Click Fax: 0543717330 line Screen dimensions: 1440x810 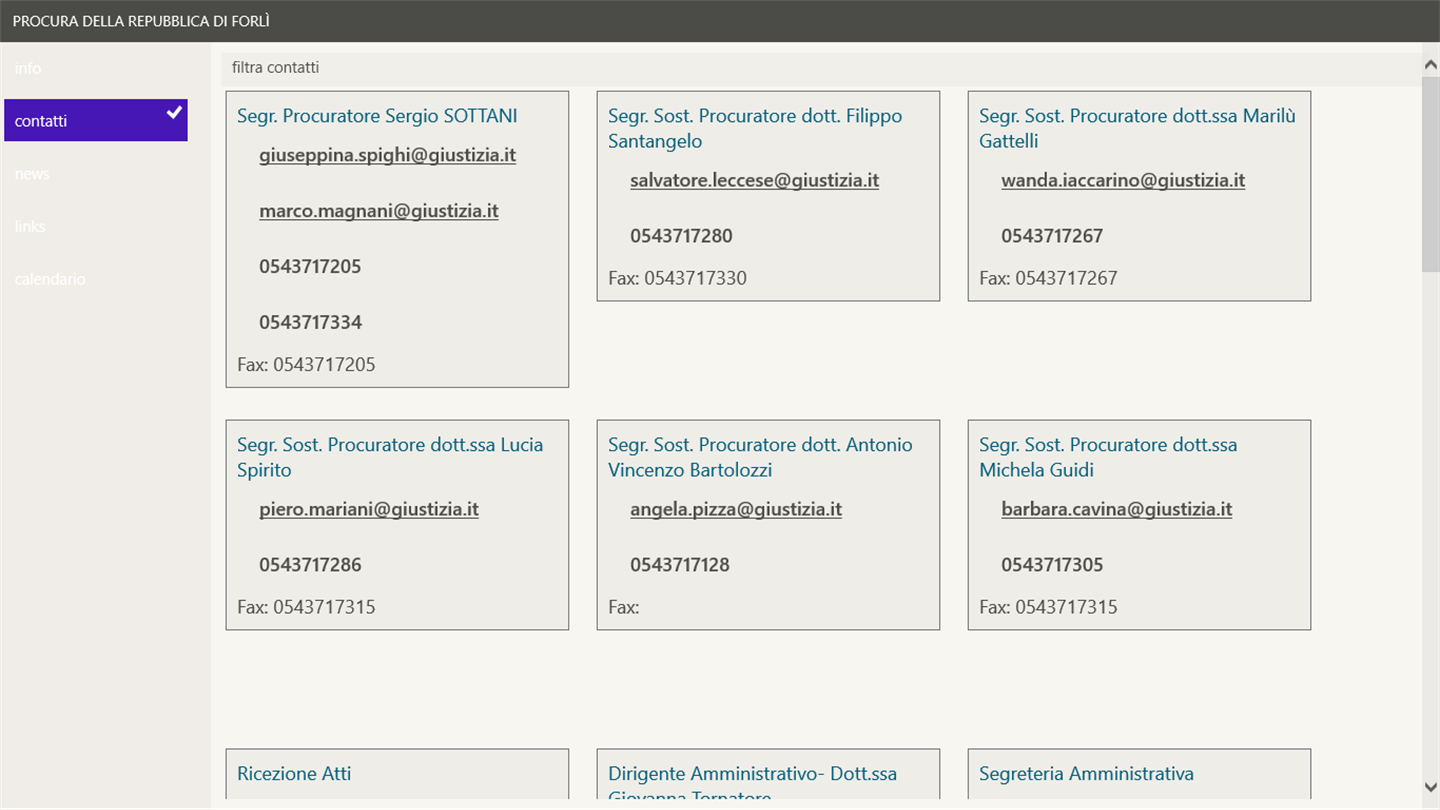677,278
